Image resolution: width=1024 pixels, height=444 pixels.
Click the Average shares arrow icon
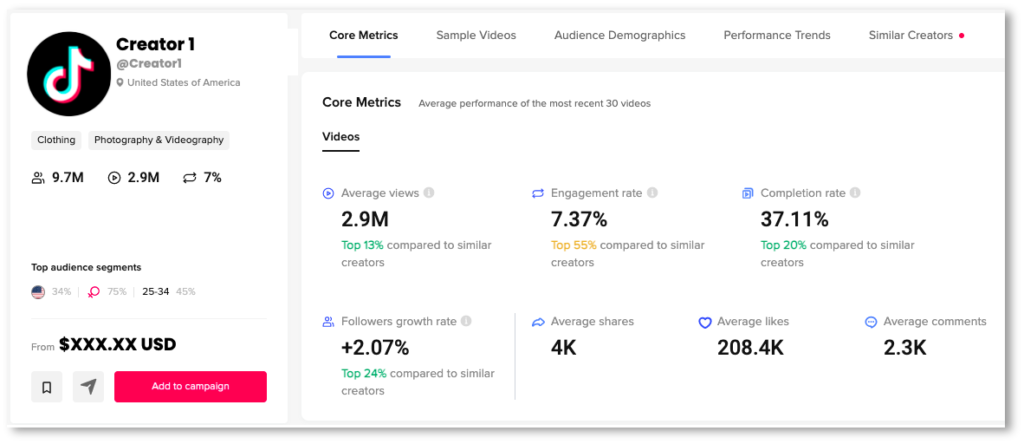tap(537, 322)
